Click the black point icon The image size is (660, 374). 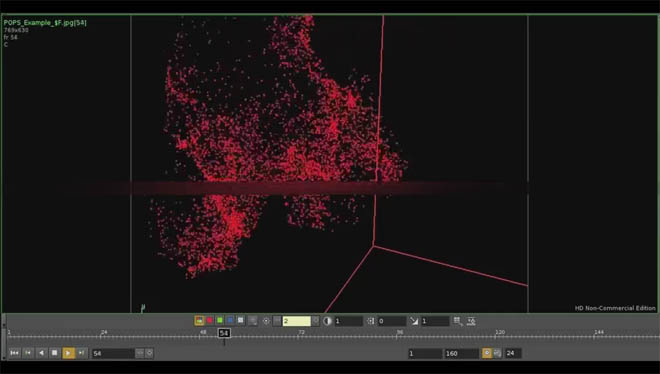370,321
